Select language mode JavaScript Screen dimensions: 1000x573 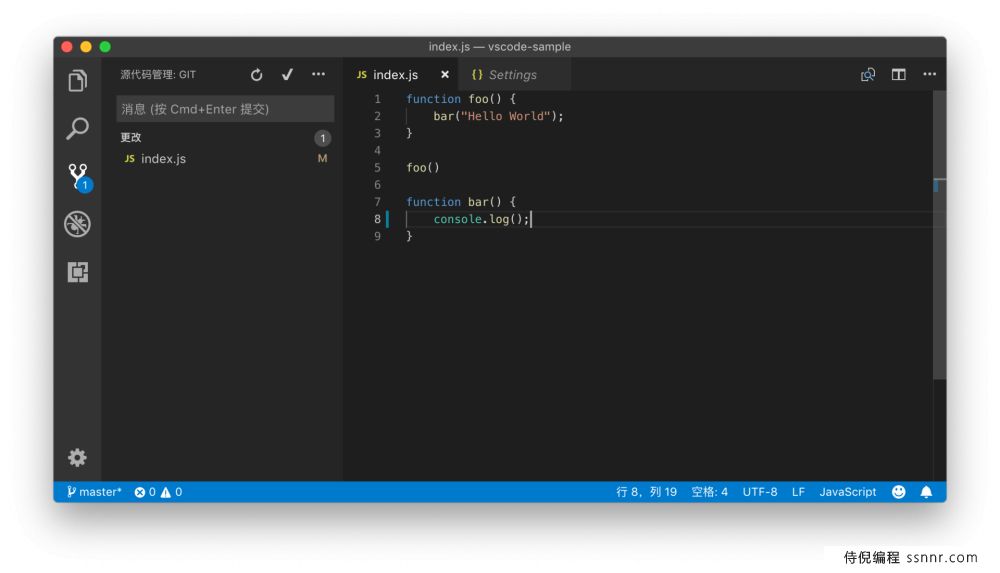[x=848, y=492]
